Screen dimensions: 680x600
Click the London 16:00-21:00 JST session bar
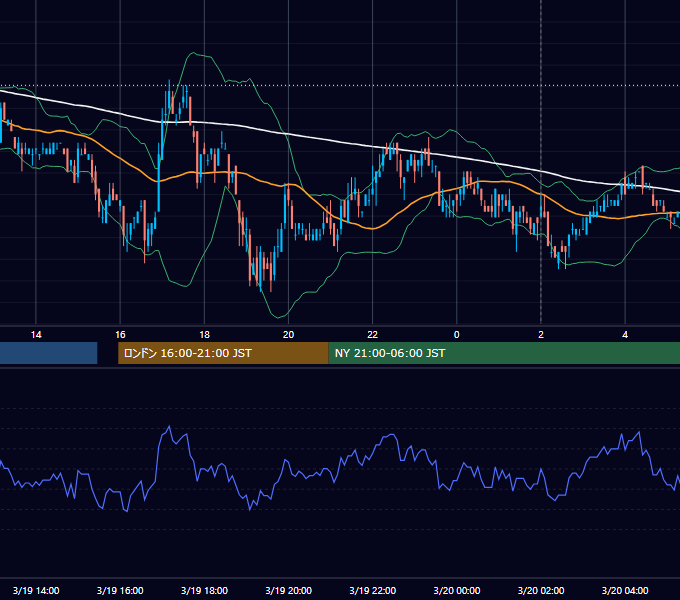[223, 353]
